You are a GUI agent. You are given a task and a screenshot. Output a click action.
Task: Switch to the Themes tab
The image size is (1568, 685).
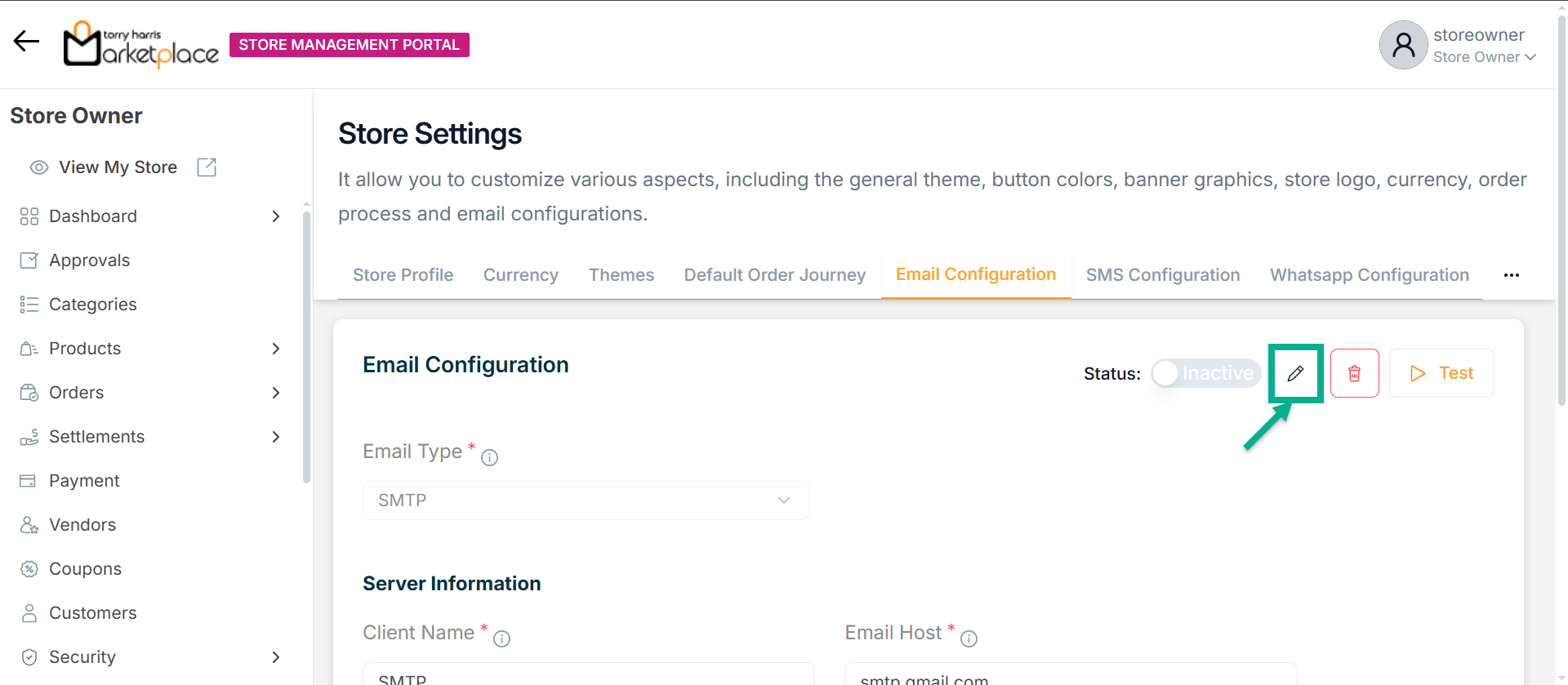coord(621,275)
